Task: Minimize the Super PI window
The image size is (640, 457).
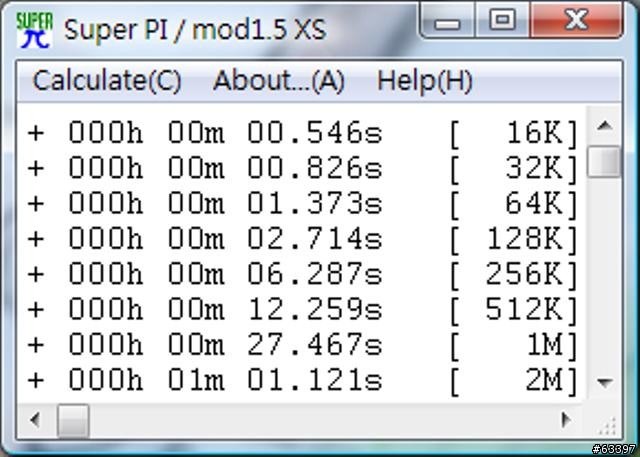Action: click(x=447, y=20)
